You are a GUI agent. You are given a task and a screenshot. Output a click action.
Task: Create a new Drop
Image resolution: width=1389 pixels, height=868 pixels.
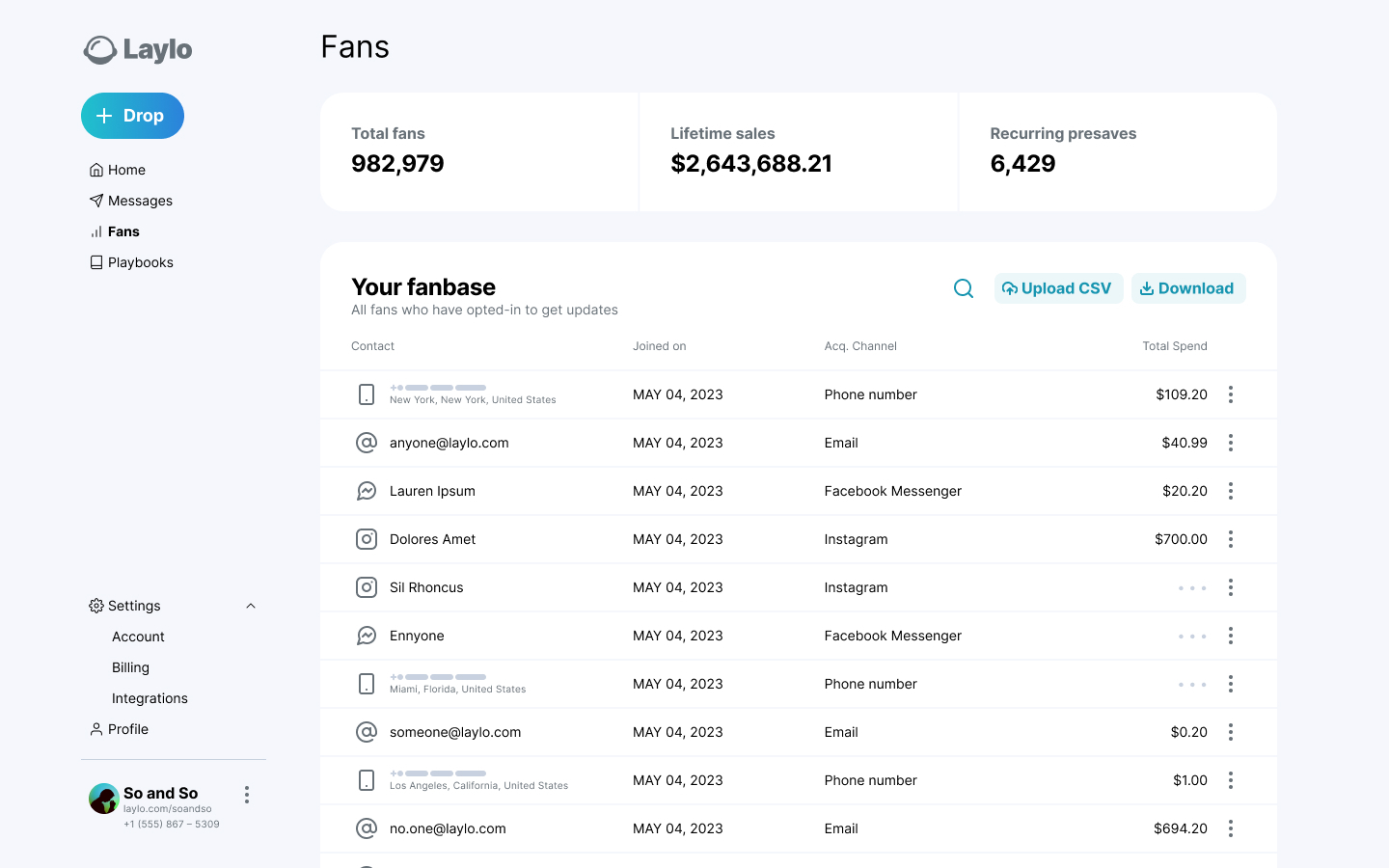[x=132, y=116]
